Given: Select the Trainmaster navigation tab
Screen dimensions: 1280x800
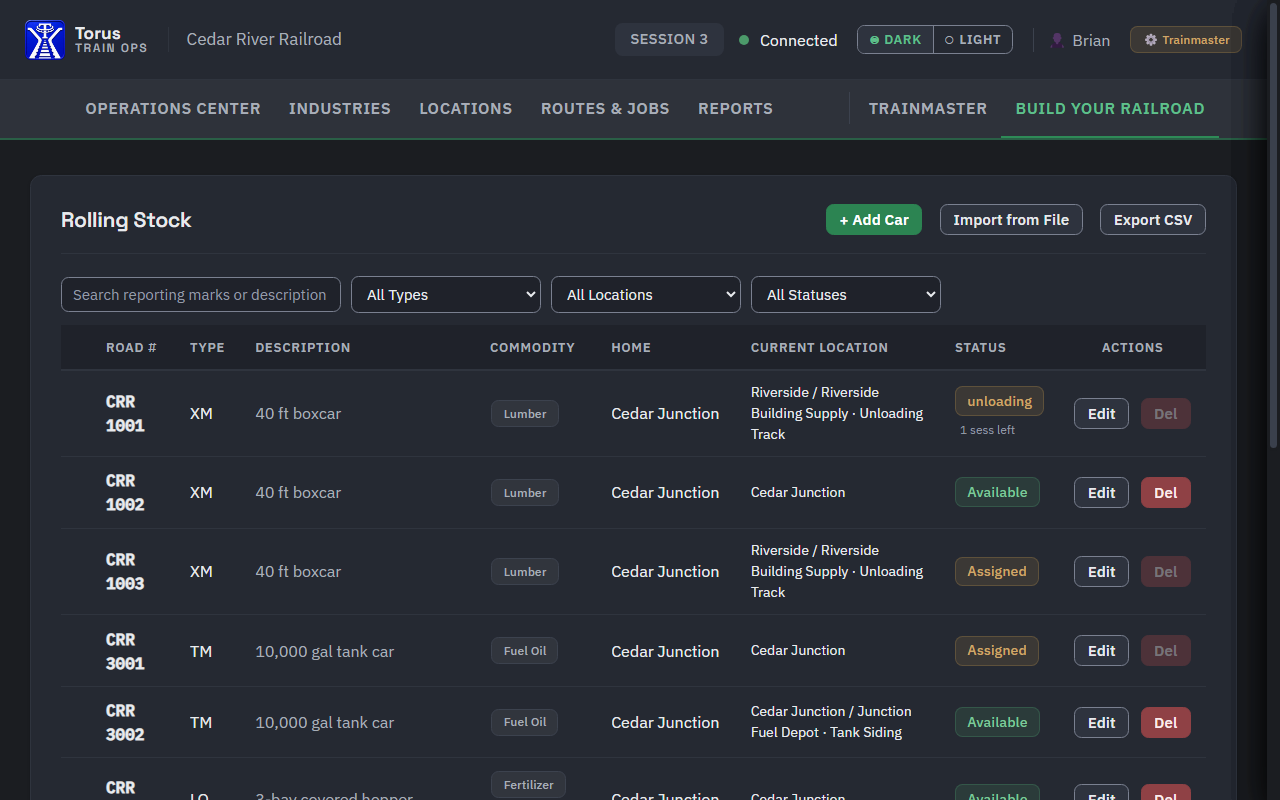Looking at the screenshot, I should pyautogui.click(x=928, y=109).
